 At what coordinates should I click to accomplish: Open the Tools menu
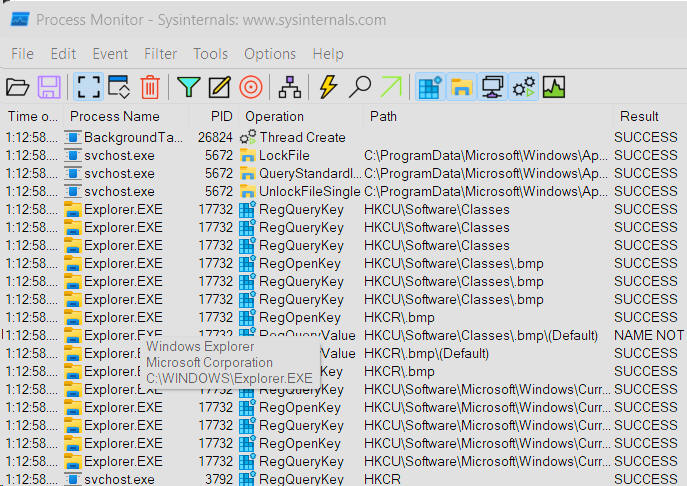click(210, 54)
